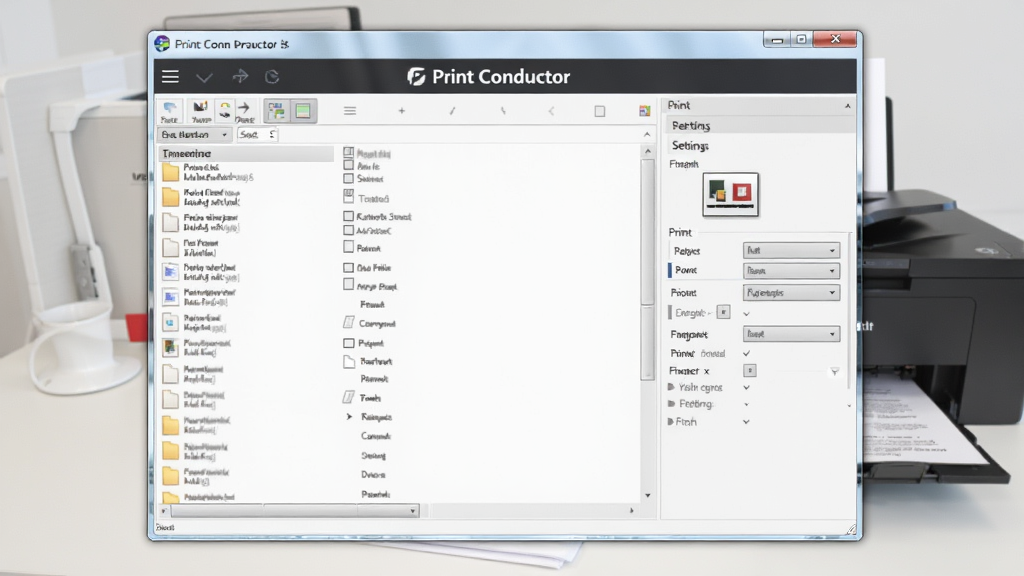Viewport: 1024px width, 576px height.
Task: Select the "Divons" list entry
Action: tap(373, 475)
